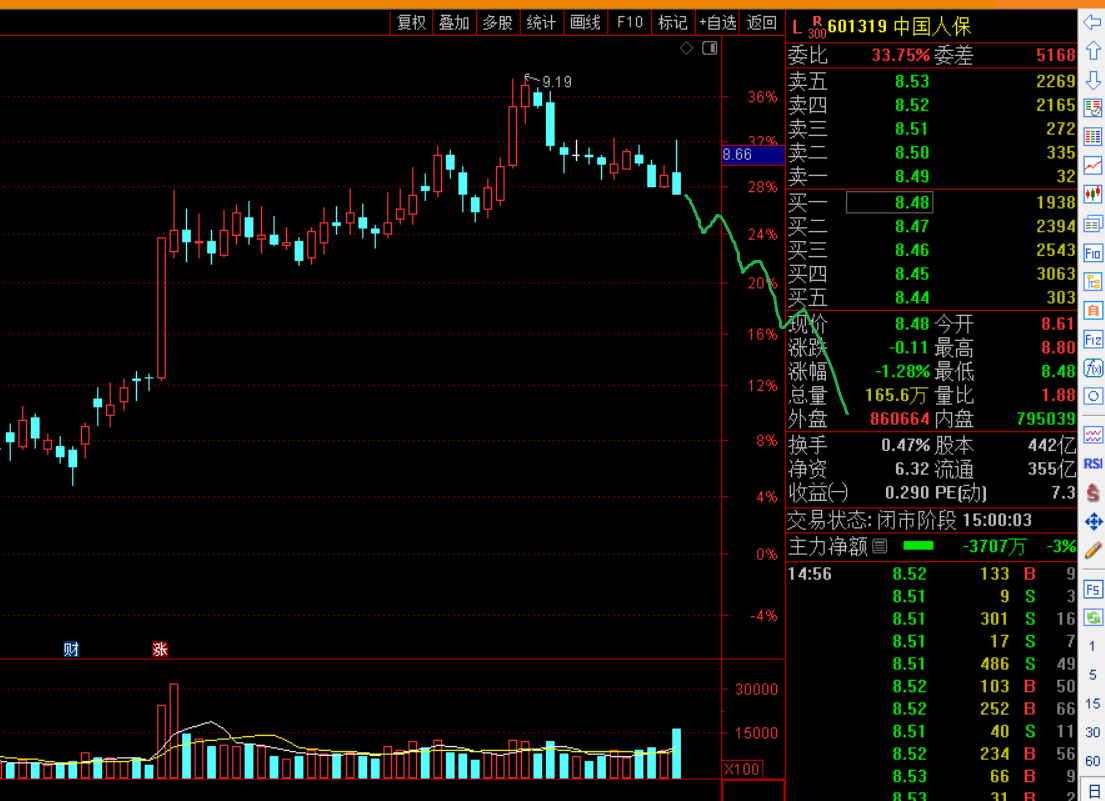The image size is (1105, 801).
Task: Switch to 5-minute period
Action: point(1093,675)
